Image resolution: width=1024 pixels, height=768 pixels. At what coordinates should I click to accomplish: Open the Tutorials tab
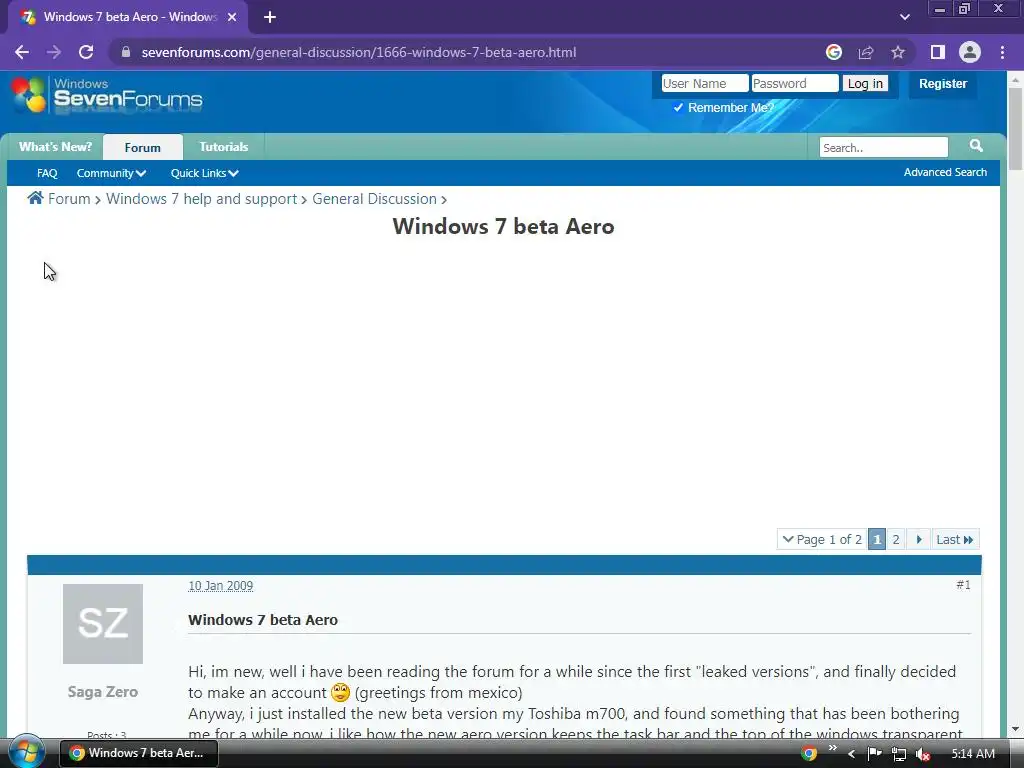coord(223,147)
